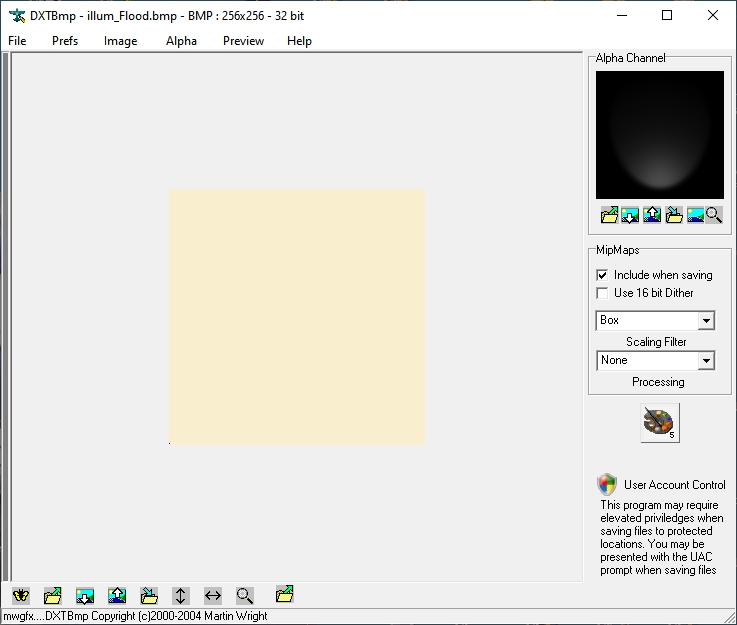The image size is (737, 625).
Task: Click the Processing label
Action: point(658,382)
